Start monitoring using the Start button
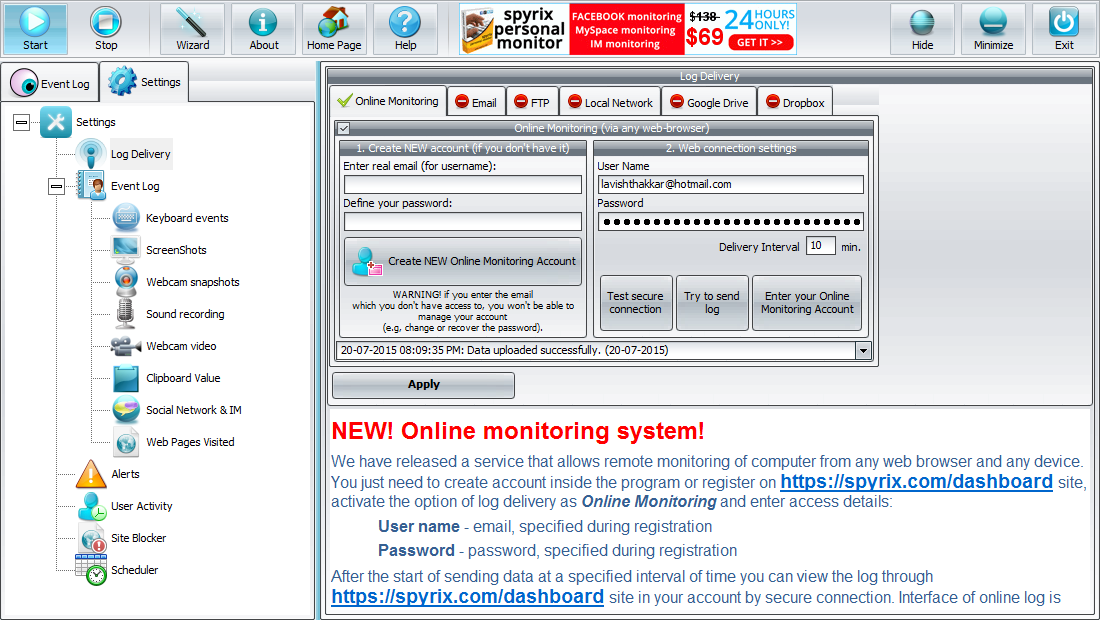 pos(35,29)
